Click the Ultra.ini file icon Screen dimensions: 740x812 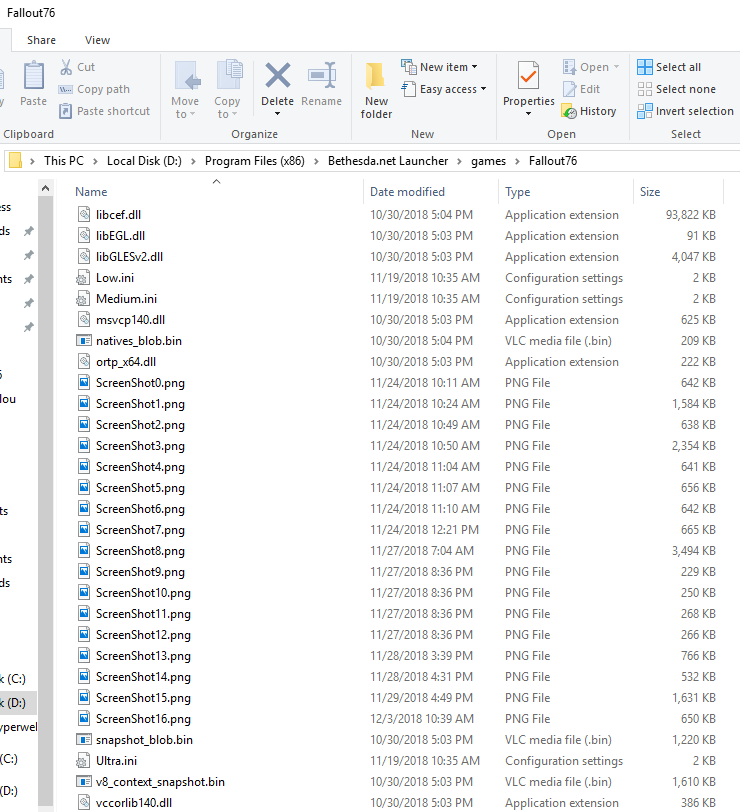pos(83,761)
